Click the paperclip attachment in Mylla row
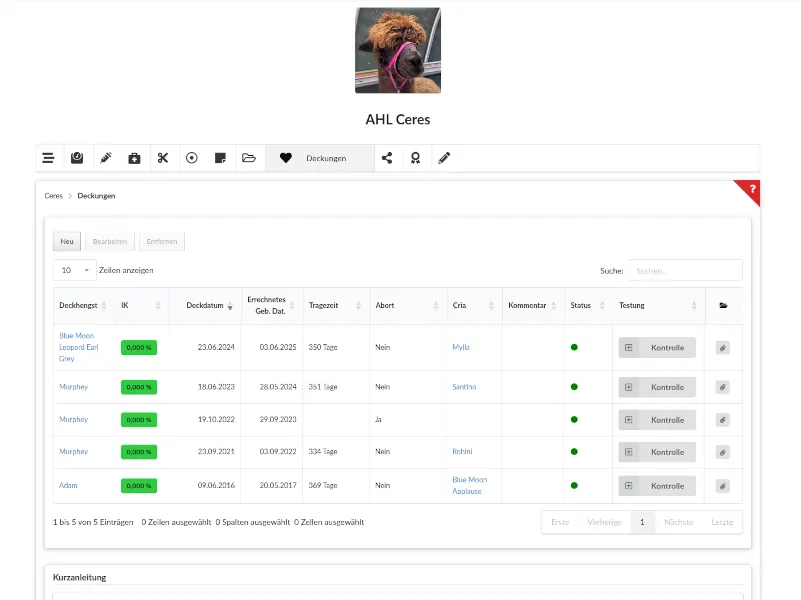 722,348
